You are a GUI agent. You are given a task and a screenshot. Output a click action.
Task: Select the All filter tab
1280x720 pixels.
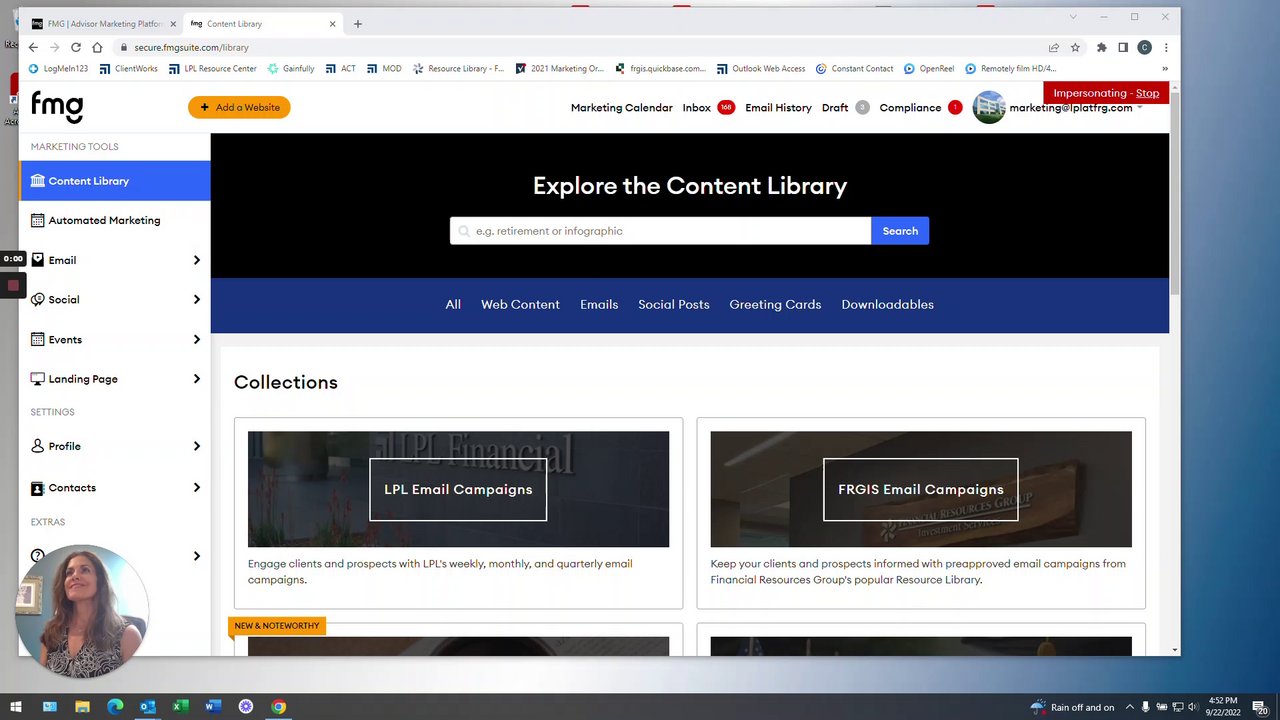click(x=453, y=305)
